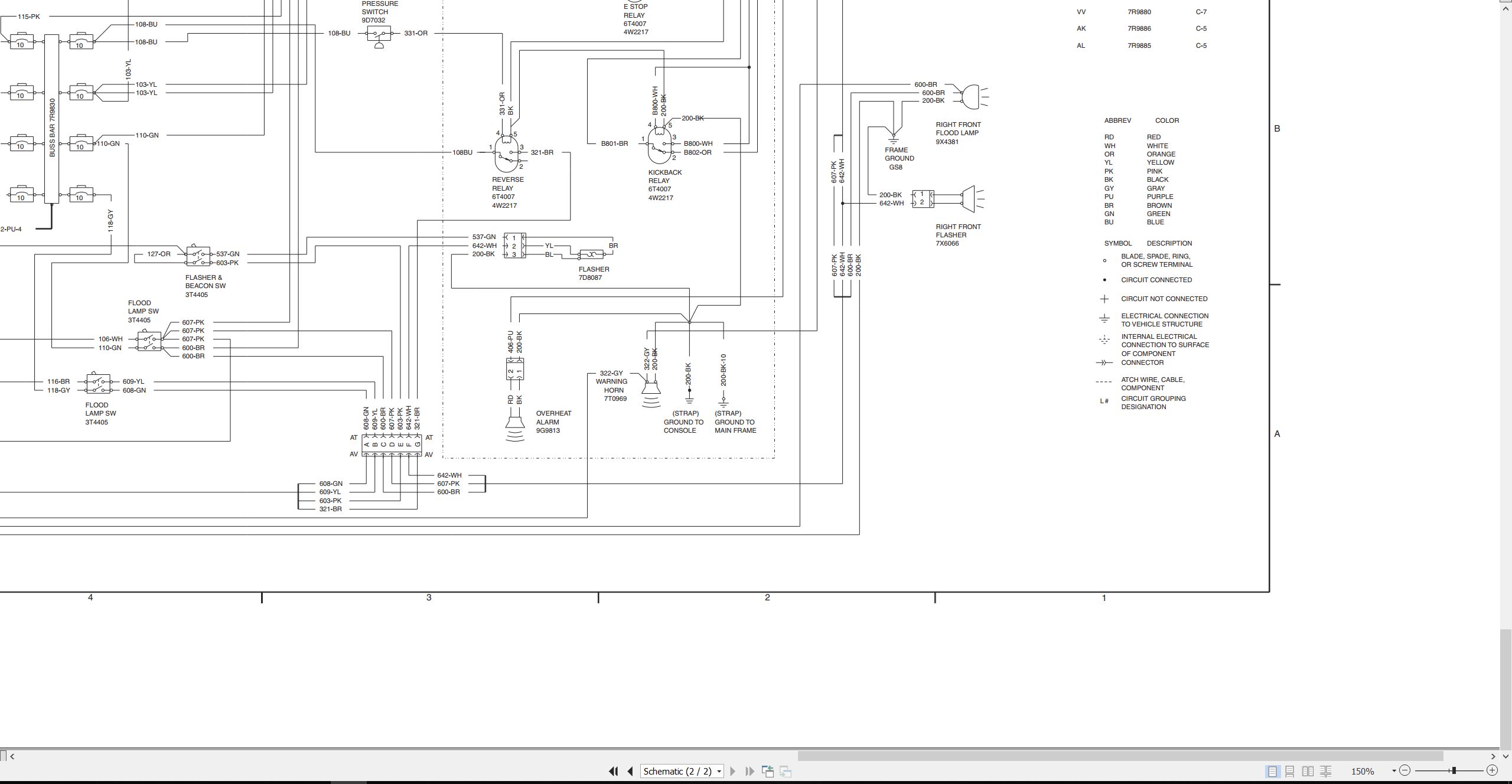Click PURPLE in color legend
Screen dimensions: 1512x784
pyautogui.click(x=1160, y=197)
